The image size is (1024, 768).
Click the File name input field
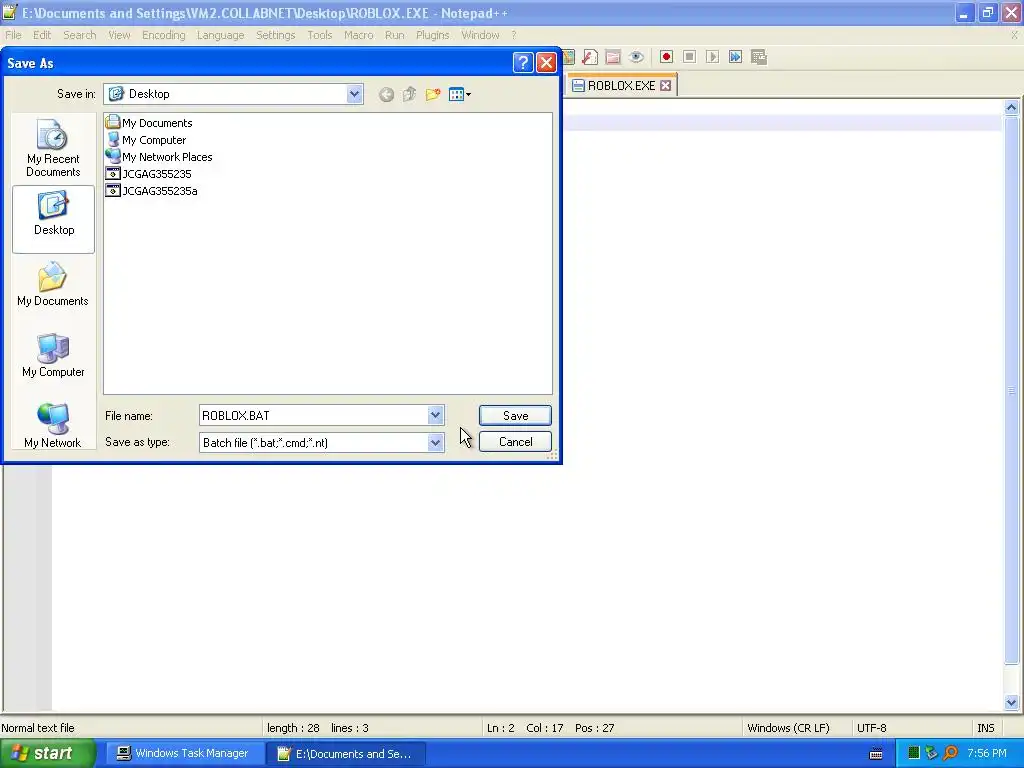pyautogui.click(x=313, y=415)
